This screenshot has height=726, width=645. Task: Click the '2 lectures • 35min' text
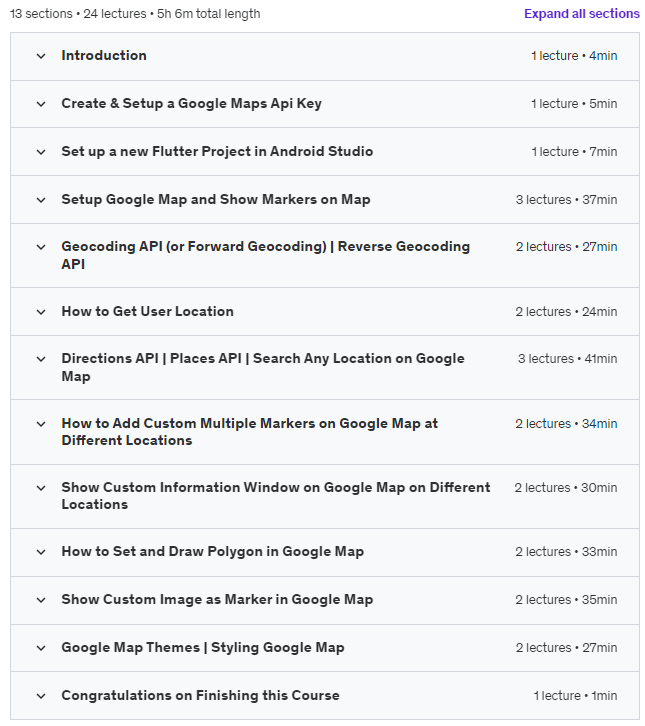click(x=567, y=600)
